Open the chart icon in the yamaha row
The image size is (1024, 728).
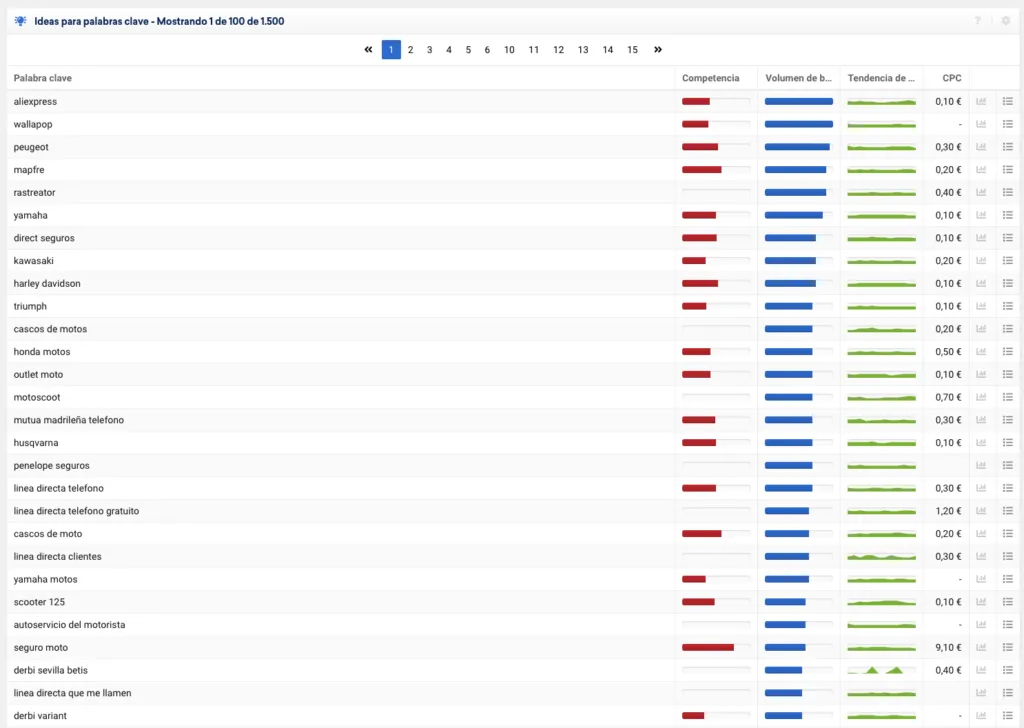click(x=981, y=215)
